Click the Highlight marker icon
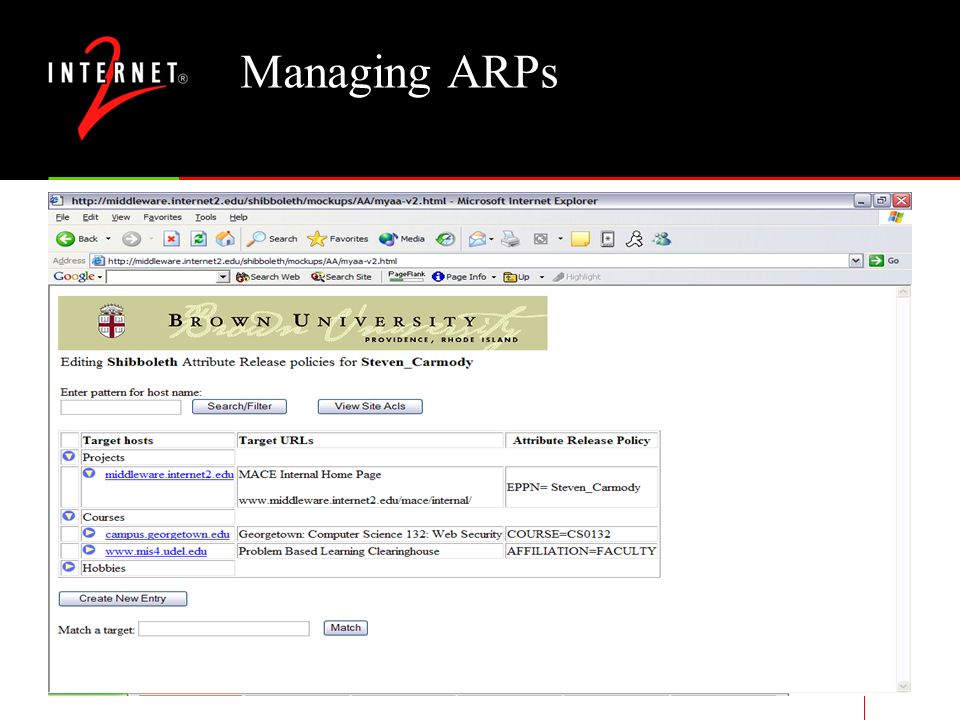 click(558, 277)
